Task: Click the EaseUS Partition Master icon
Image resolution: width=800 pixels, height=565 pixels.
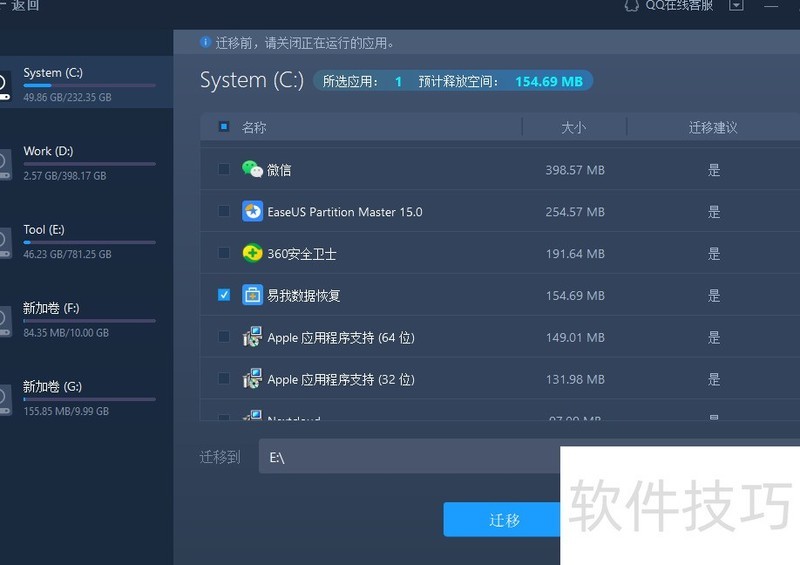Action: click(x=252, y=212)
